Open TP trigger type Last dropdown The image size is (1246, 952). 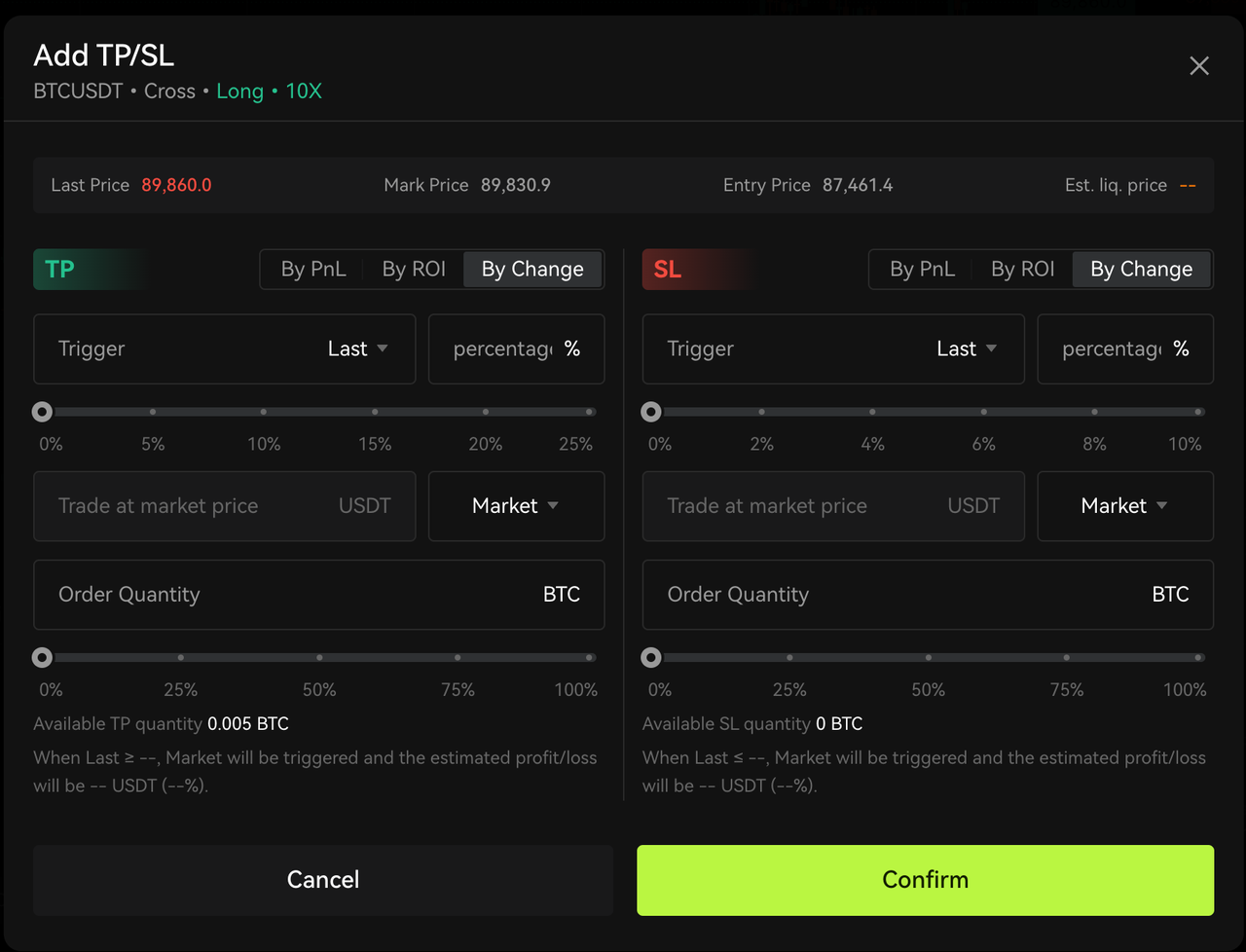[357, 348]
